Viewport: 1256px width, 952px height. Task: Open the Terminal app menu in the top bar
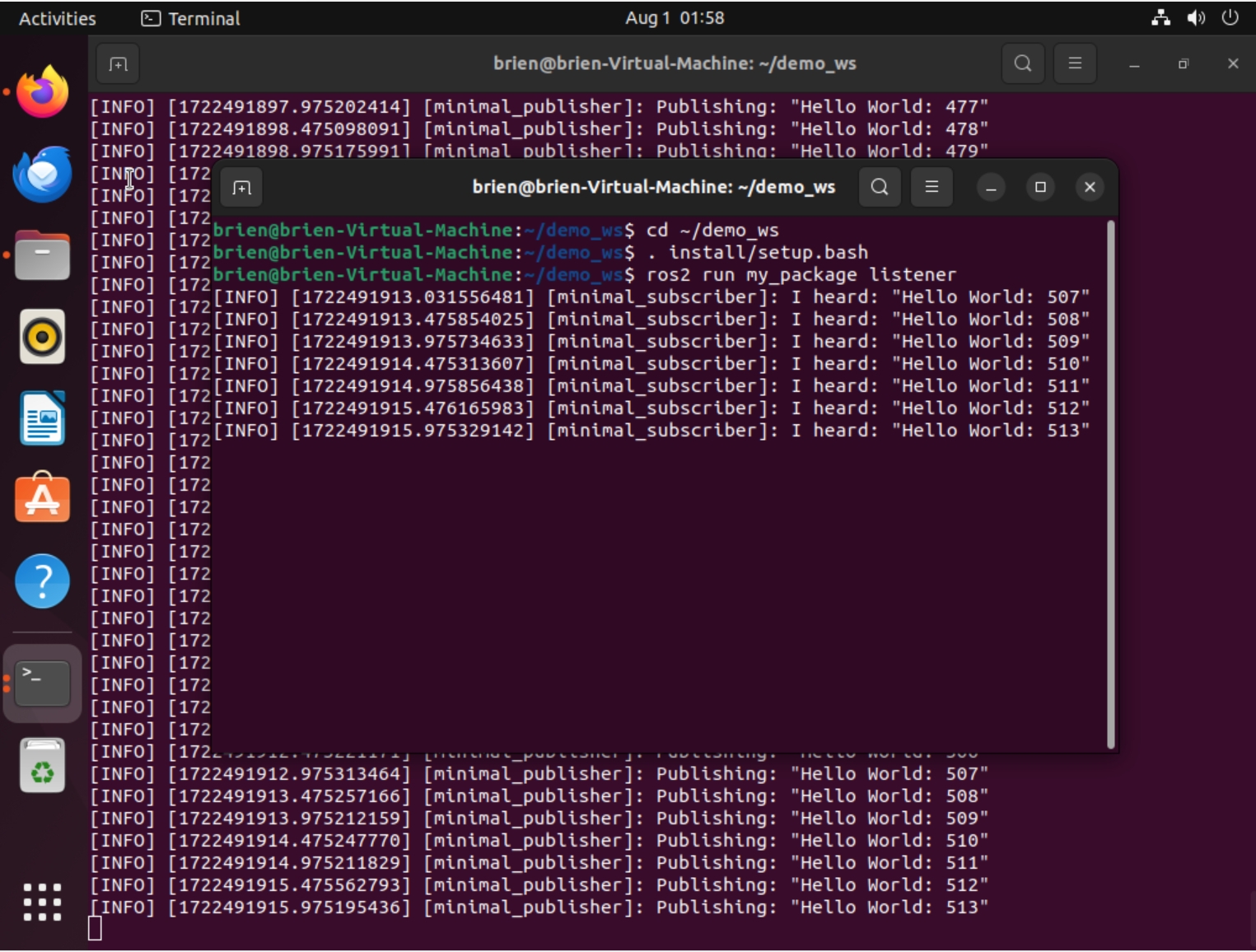click(189, 17)
